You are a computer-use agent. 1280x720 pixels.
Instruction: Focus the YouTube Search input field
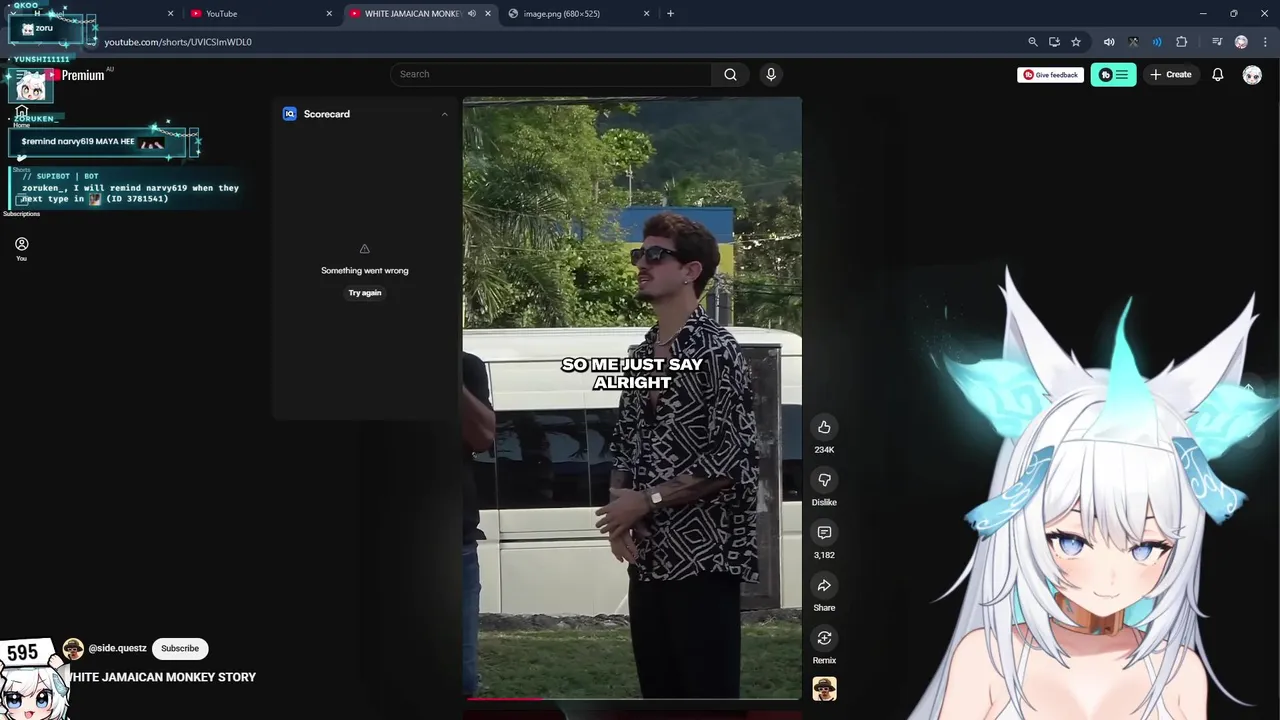551,74
